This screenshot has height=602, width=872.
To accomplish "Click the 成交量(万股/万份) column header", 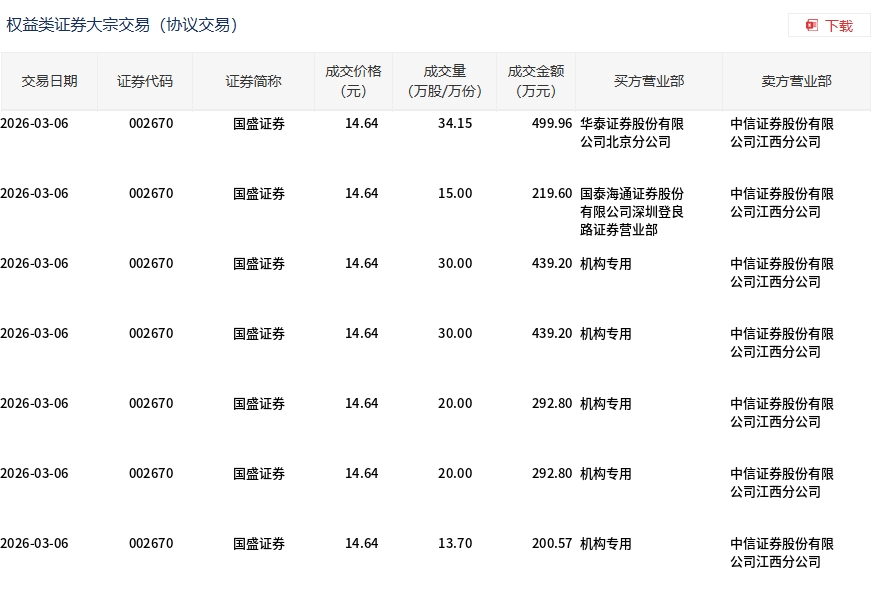I will click(444, 81).
